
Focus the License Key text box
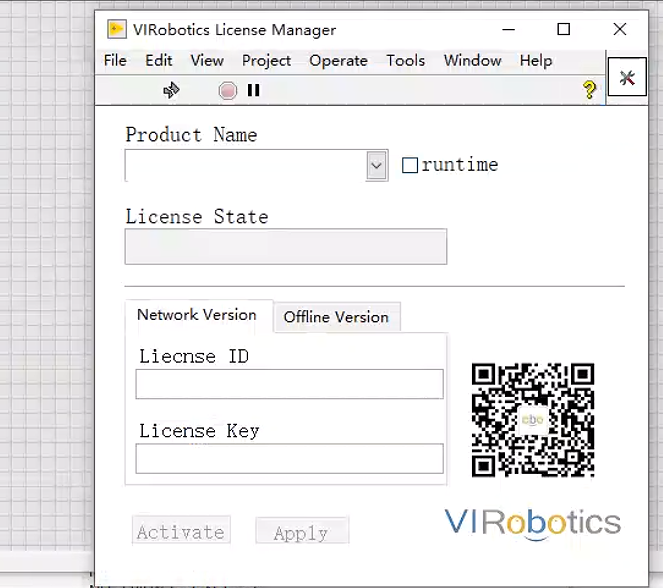(289, 459)
